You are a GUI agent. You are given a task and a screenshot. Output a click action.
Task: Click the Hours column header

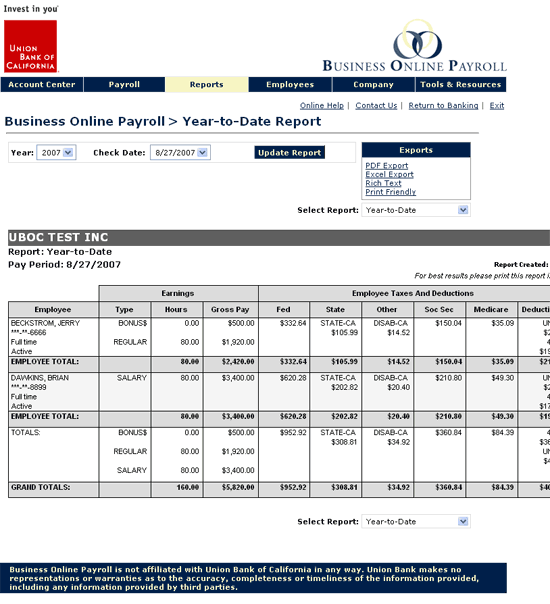[x=176, y=309]
